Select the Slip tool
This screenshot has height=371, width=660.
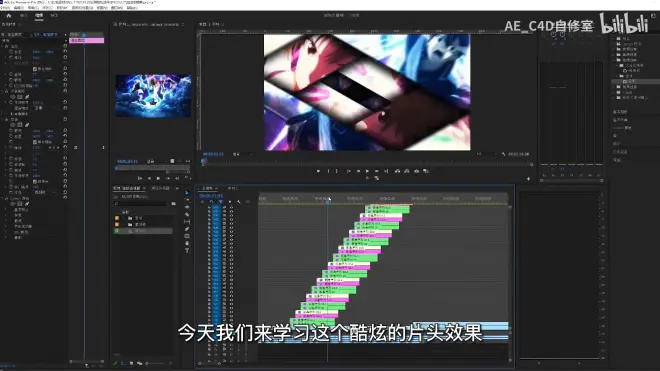(x=187, y=222)
